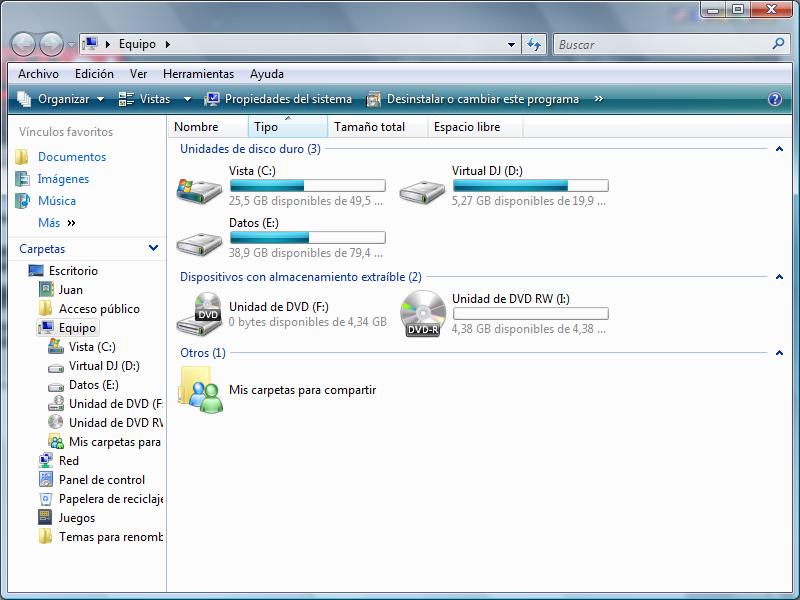Click the Forward navigation arrow
Viewport: 800px width, 600px height.
point(52,44)
